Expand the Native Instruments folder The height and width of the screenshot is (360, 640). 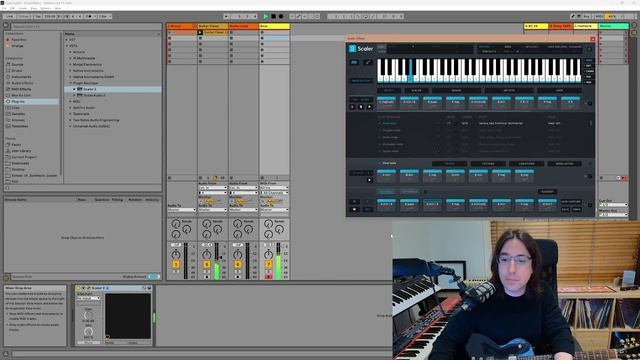(70, 71)
